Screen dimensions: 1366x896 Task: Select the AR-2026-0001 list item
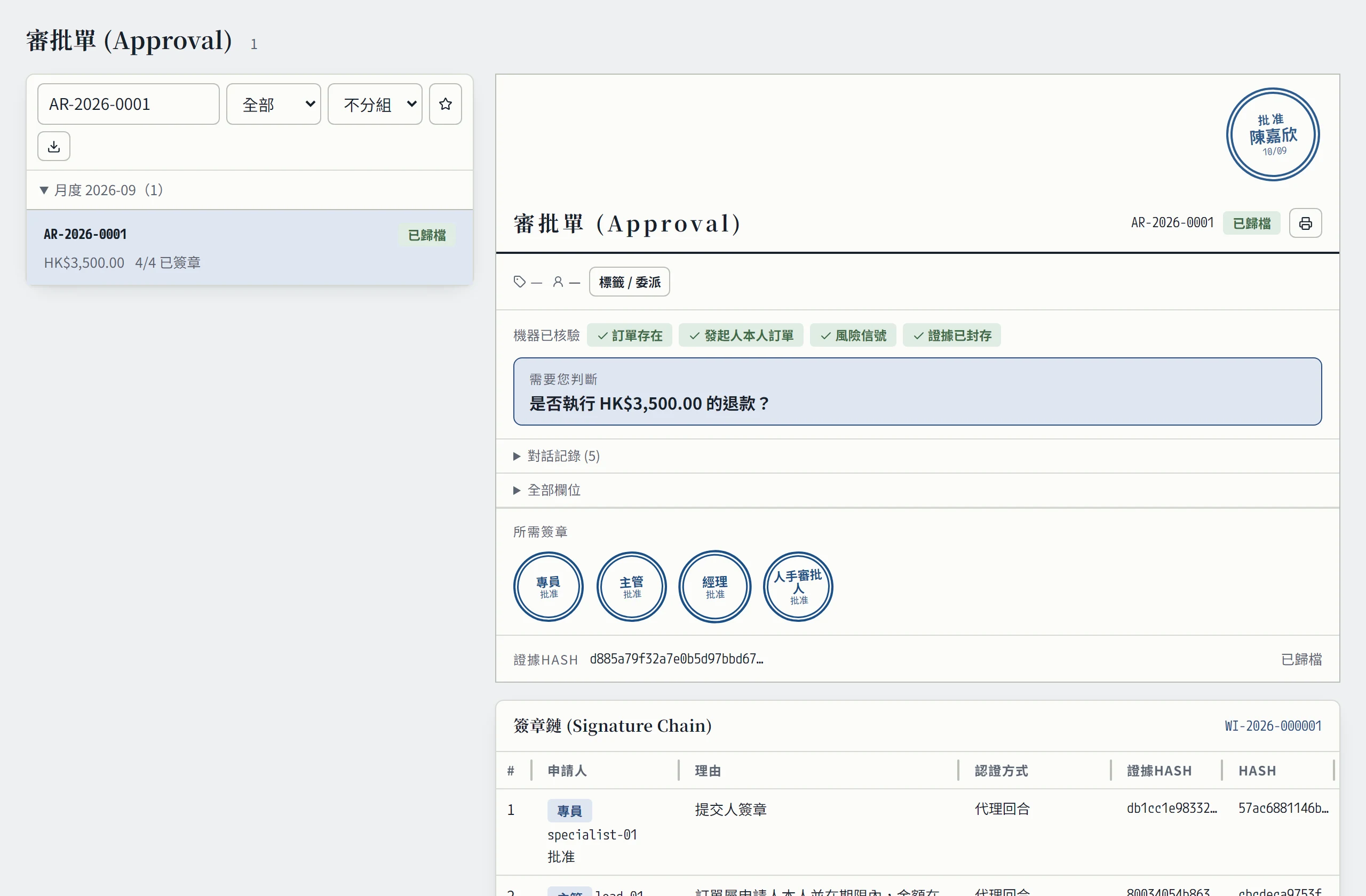coord(250,247)
